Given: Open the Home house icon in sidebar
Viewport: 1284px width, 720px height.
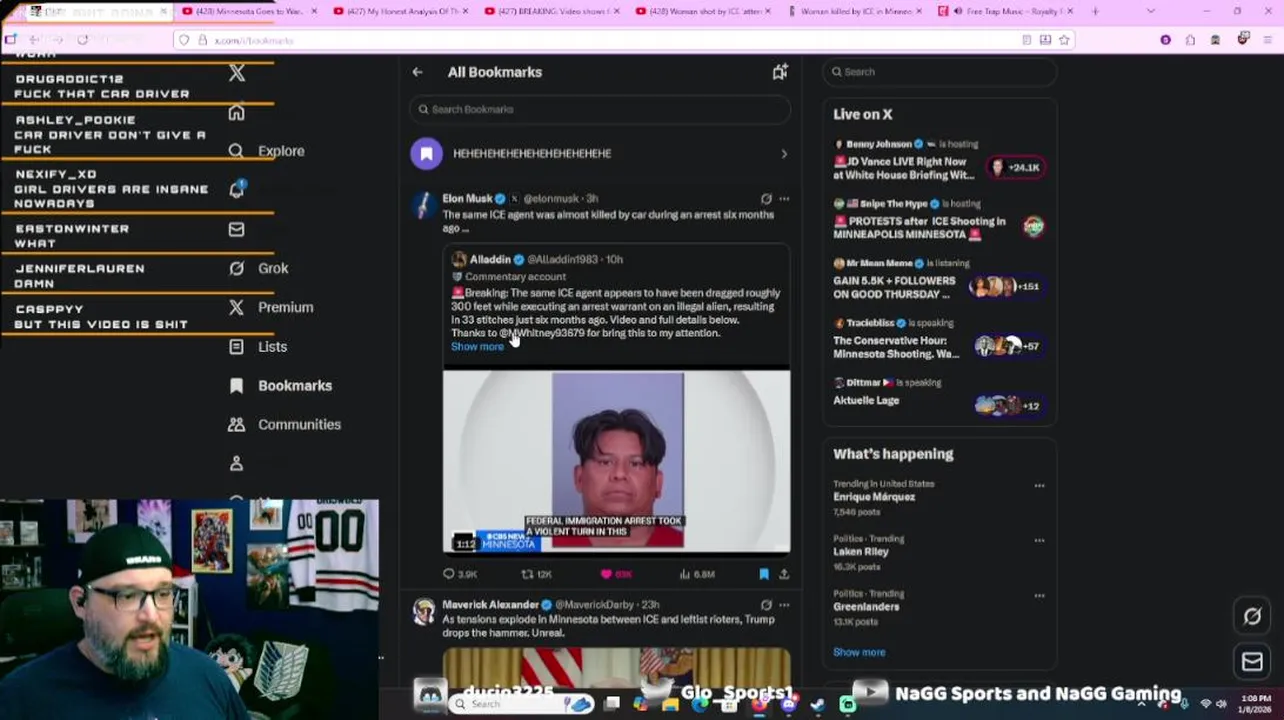Looking at the screenshot, I should 236,112.
